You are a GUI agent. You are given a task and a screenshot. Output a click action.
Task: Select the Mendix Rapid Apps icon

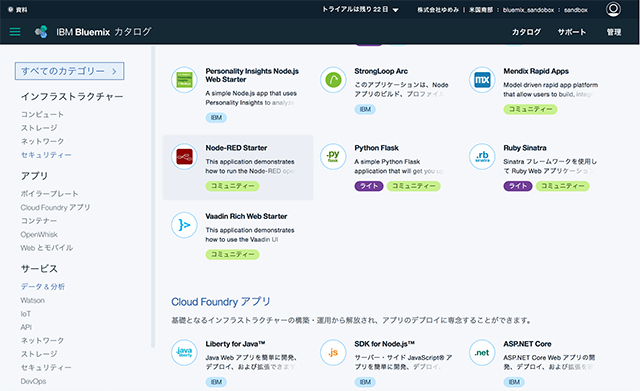pyautogui.click(x=482, y=80)
